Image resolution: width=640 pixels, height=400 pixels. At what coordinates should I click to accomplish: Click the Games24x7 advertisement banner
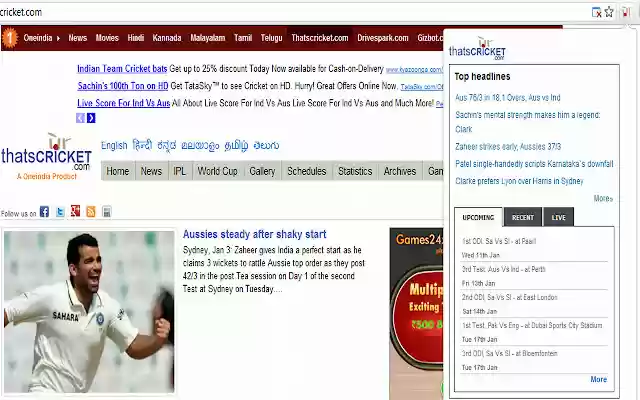[416, 313]
